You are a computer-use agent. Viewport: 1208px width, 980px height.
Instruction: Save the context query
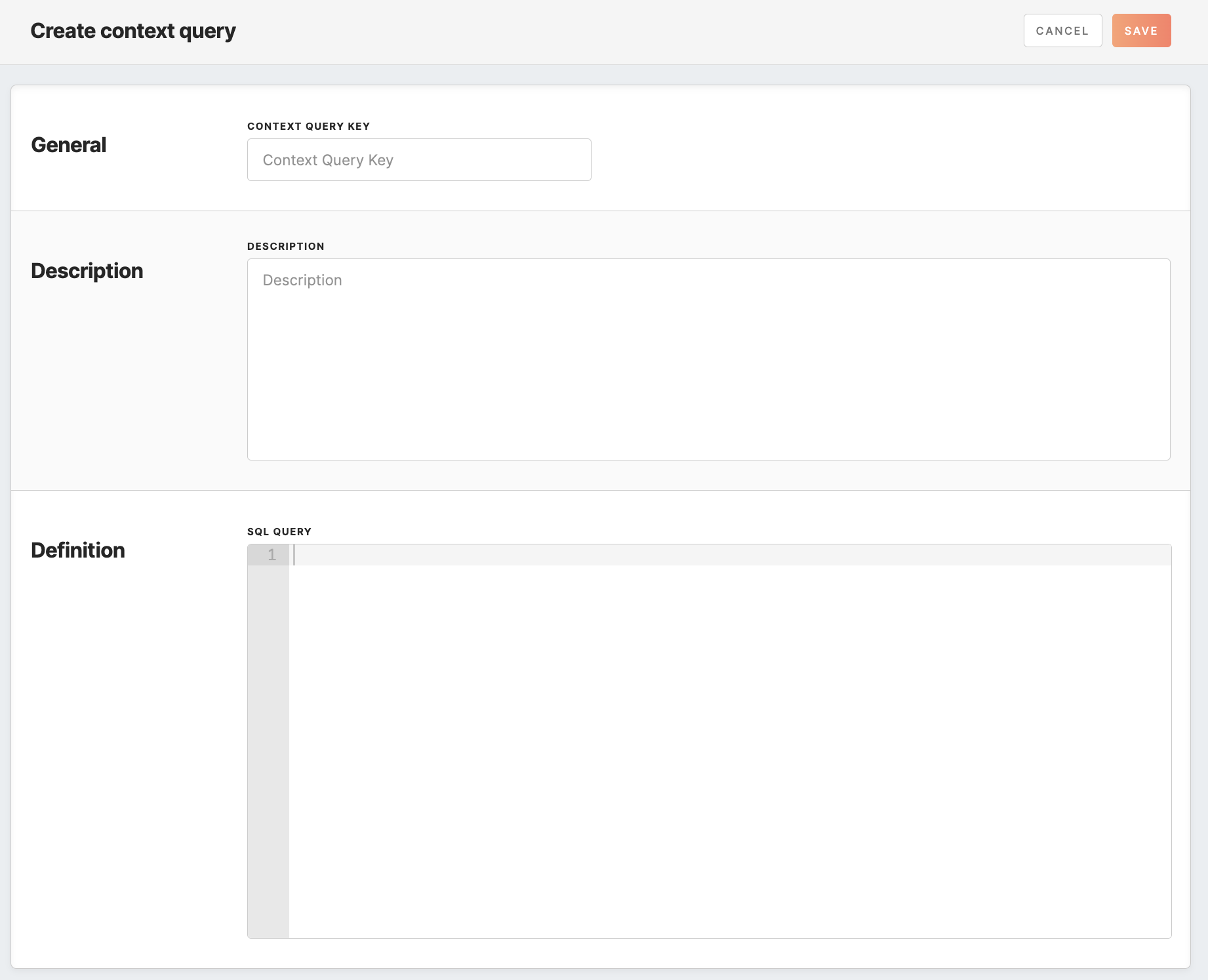1141,31
